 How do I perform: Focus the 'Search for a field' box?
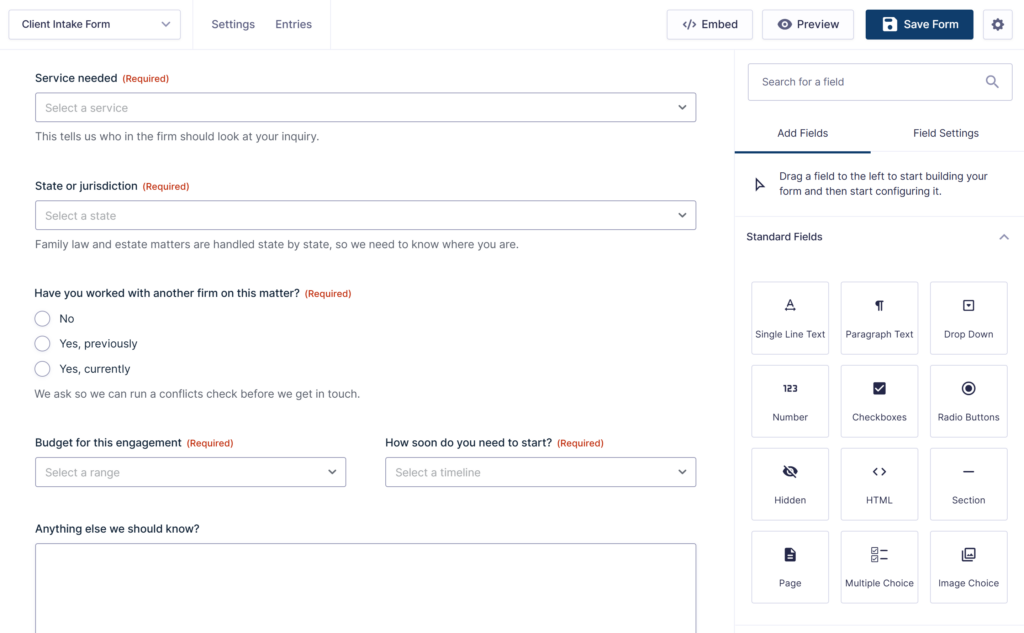(x=879, y=82)
